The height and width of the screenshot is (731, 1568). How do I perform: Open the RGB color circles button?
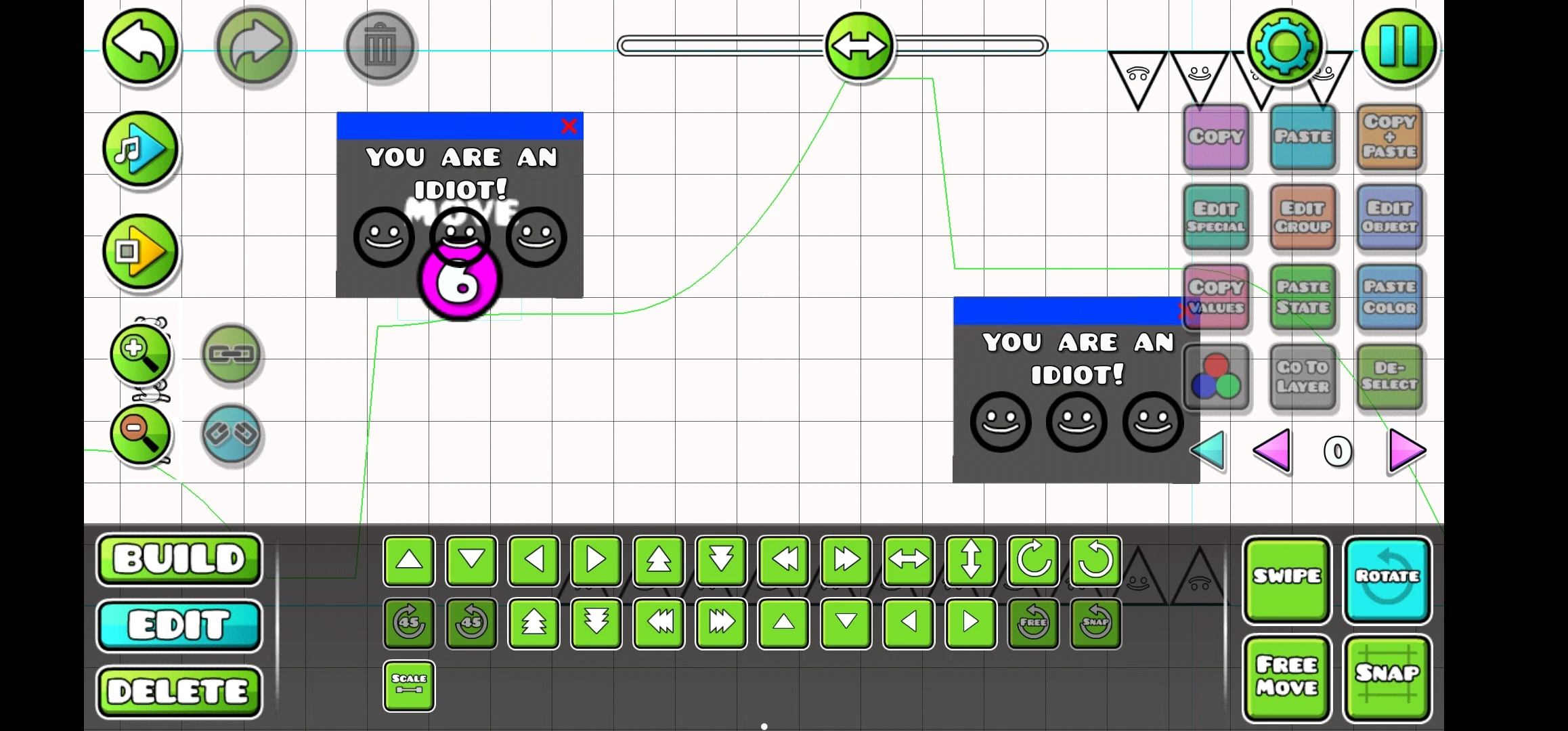pos(1217,377)
